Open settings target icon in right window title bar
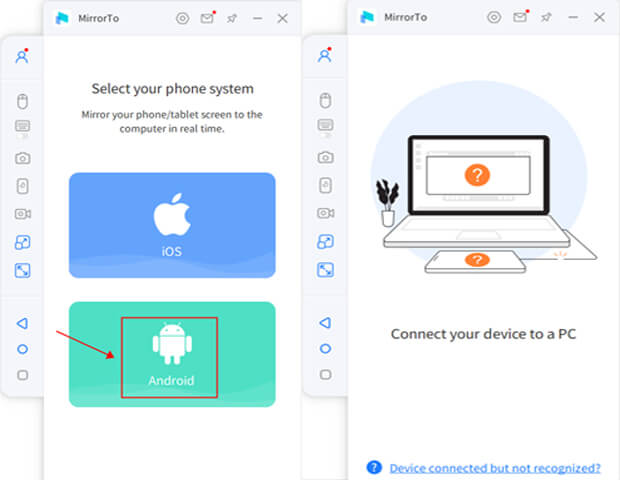Image resolution: width=620 pixels, height=480 pixels. pyautogui.click(x=494, y=17)
